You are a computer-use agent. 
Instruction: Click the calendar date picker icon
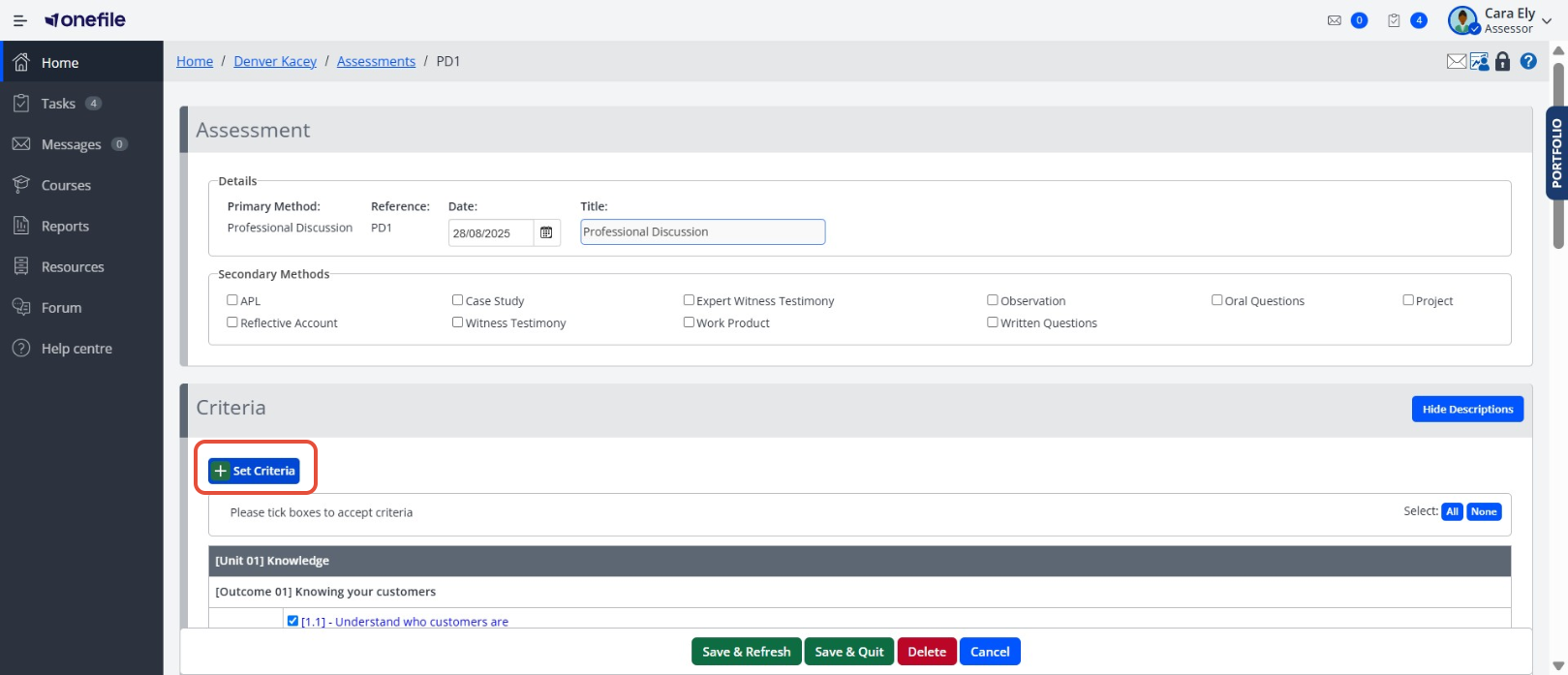[x=546, y=232]
